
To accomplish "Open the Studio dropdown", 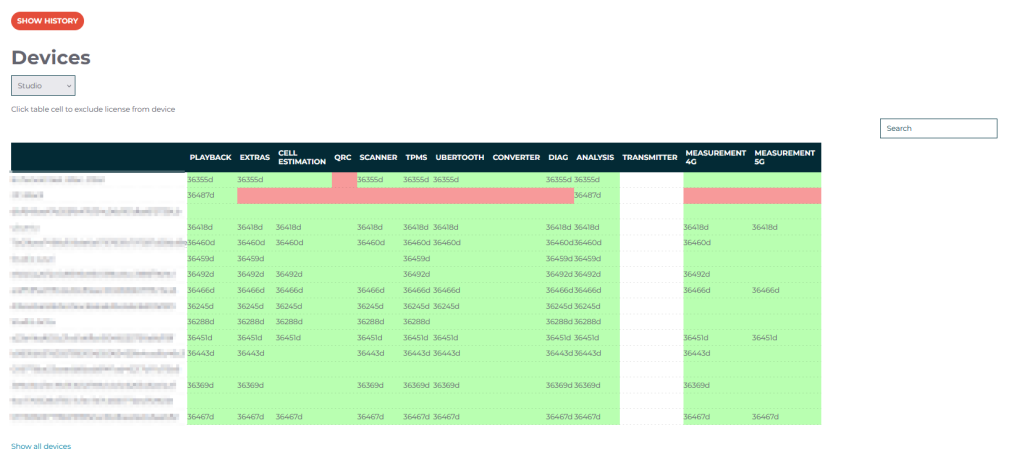I will point(43,86).
